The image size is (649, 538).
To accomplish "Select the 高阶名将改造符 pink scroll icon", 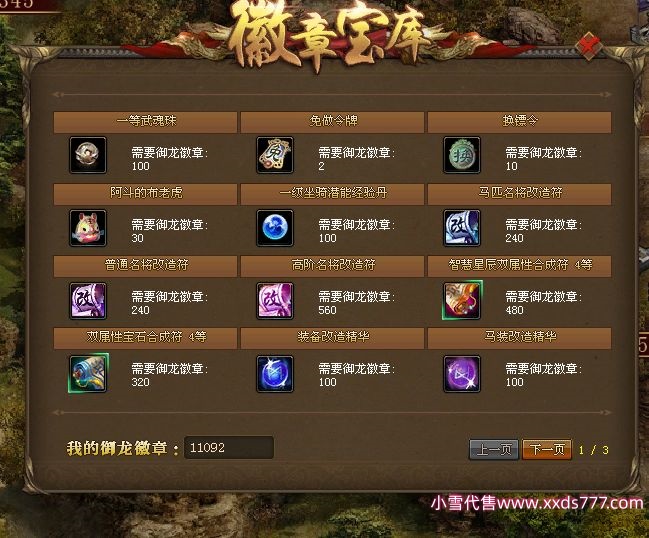I will (x=275, y=301).
